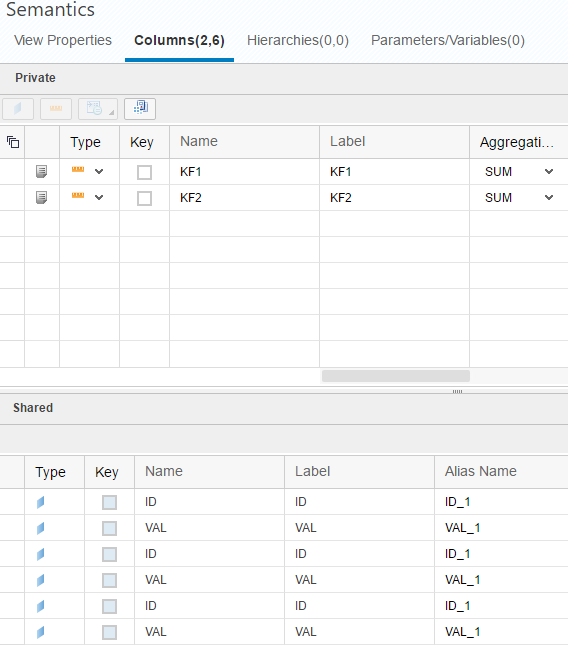Click the attribute icon of the first ID row

point(40,502)
